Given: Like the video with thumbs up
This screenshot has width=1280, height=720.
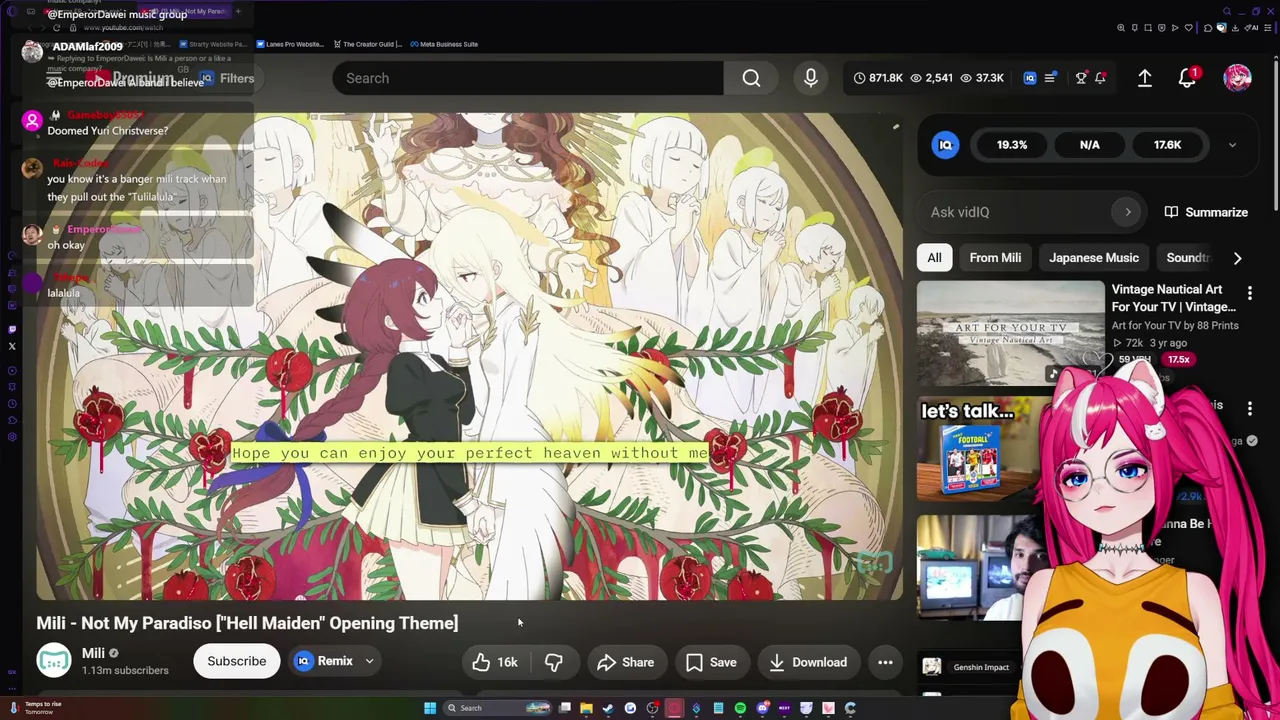Looking at the screenshot, I should 495,662.
